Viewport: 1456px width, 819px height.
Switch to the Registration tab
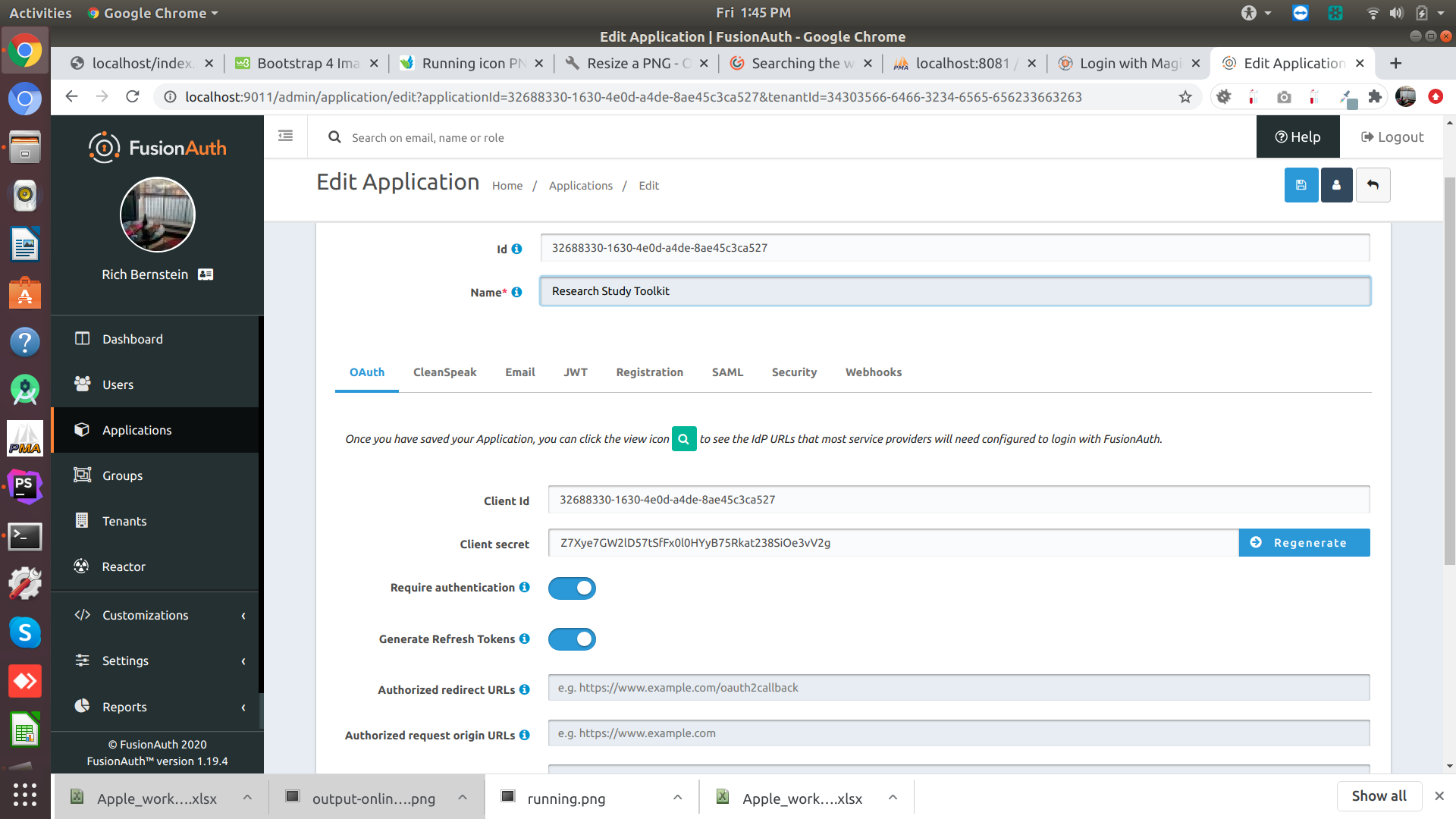coord(650,372)
